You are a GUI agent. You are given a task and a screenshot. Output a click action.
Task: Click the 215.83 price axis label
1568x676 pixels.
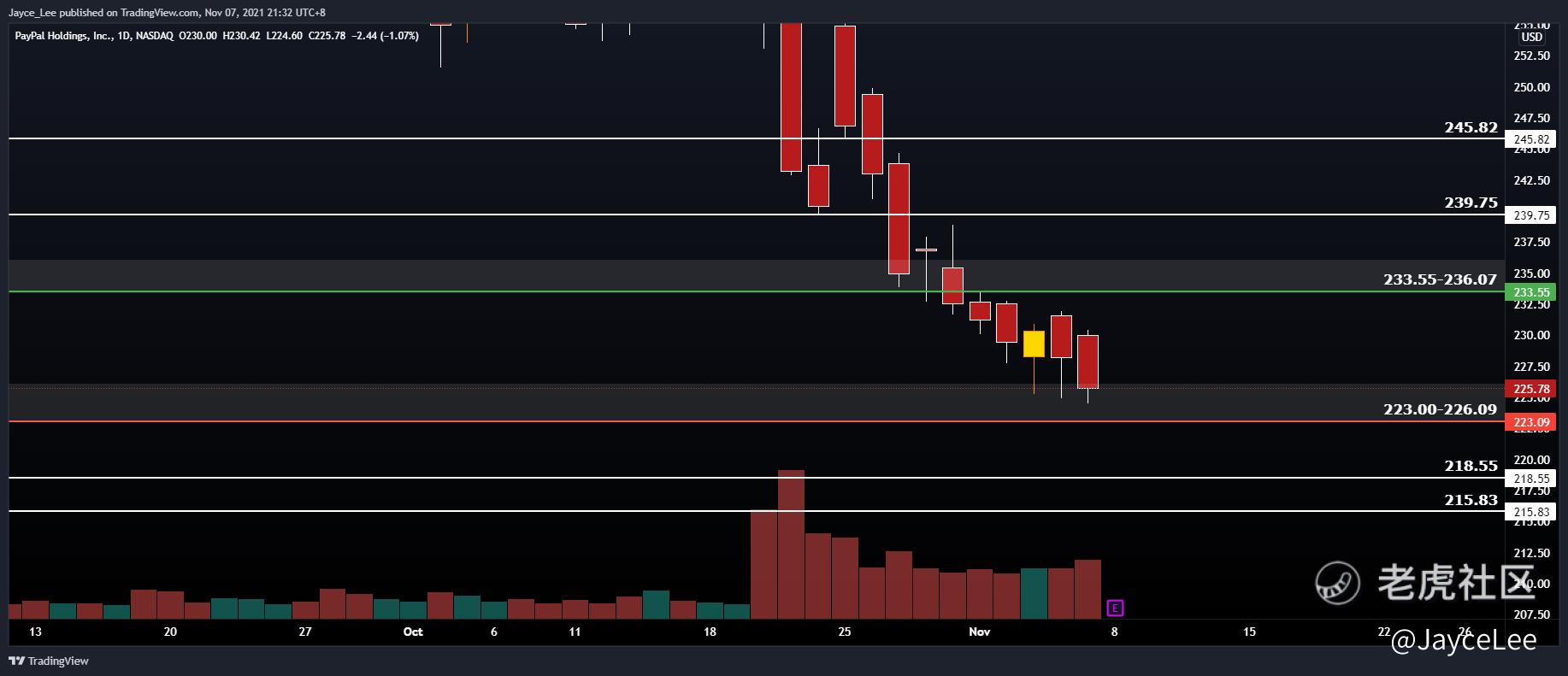1531,512
